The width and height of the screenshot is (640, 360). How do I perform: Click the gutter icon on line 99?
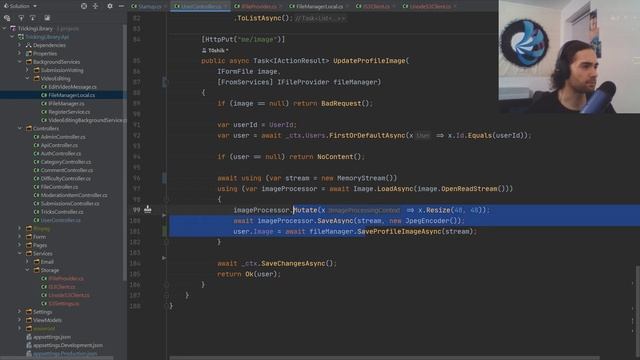tap(147, 210)
